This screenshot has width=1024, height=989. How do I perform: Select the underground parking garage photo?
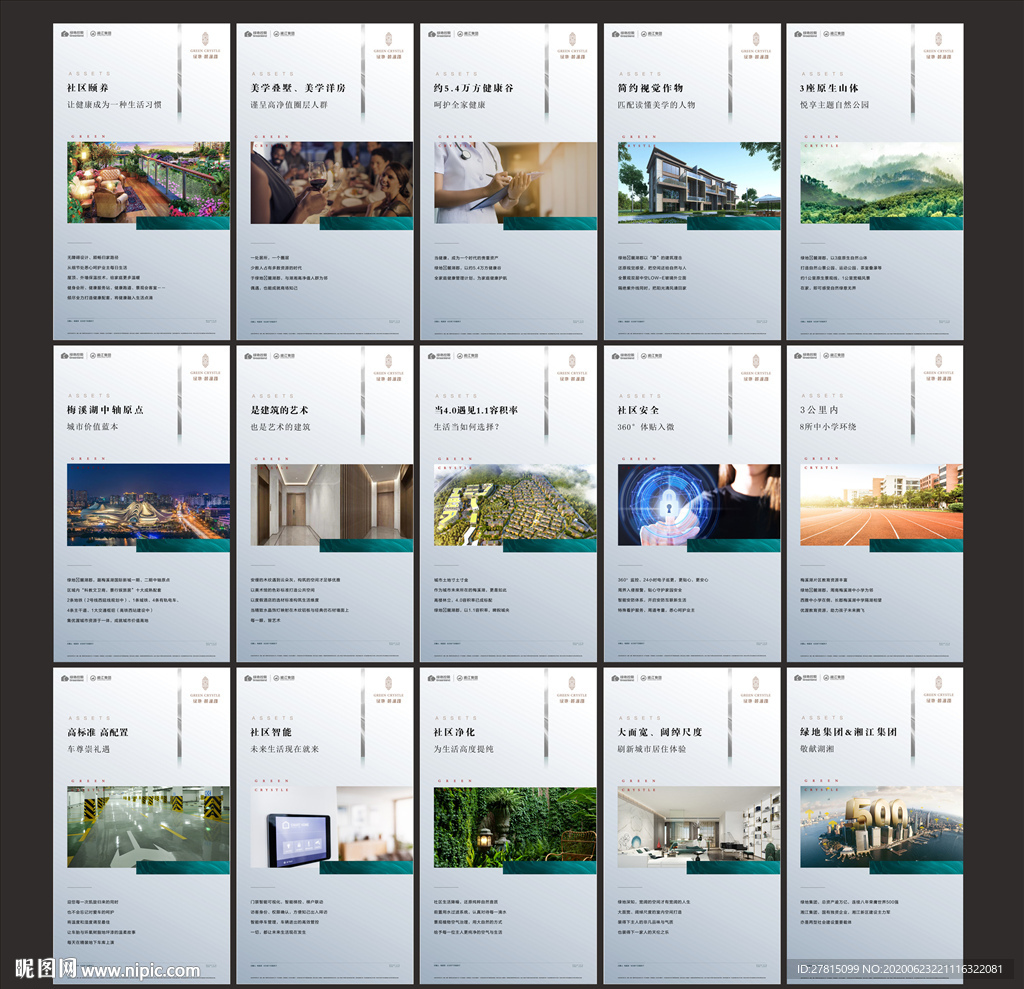(148, 824)
